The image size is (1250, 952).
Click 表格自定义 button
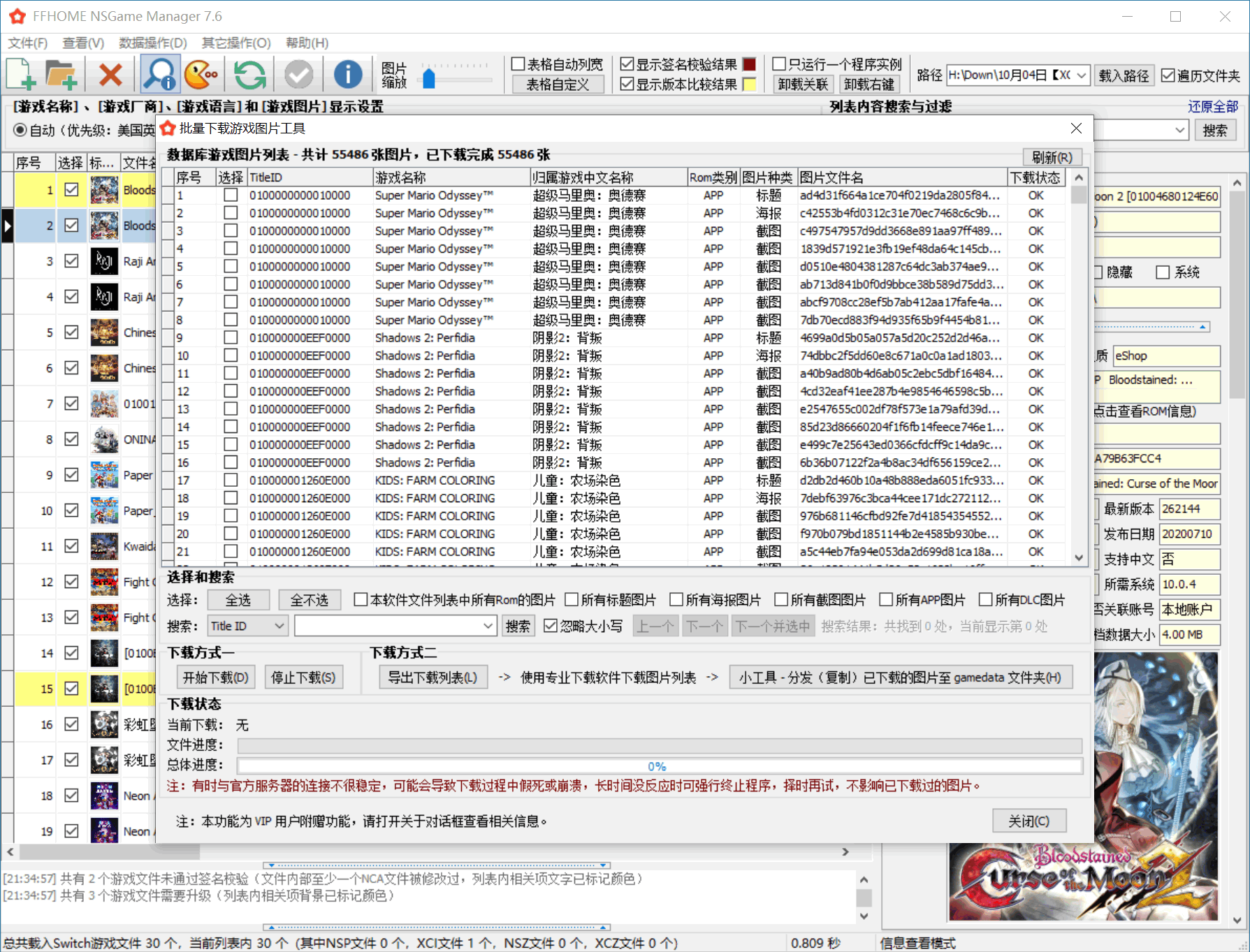click(558, 85)
